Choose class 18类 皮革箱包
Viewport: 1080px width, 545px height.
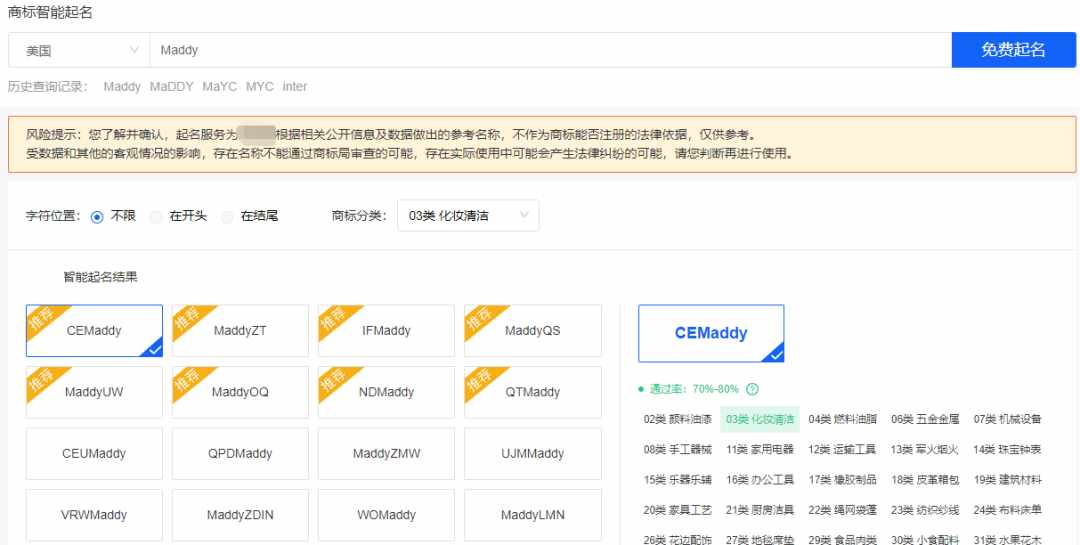tap(925, 480)
